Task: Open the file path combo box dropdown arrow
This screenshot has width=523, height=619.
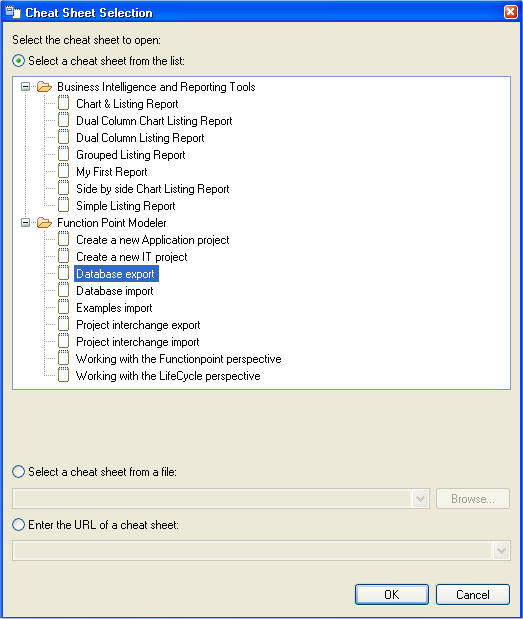Action: click(420, 499)
